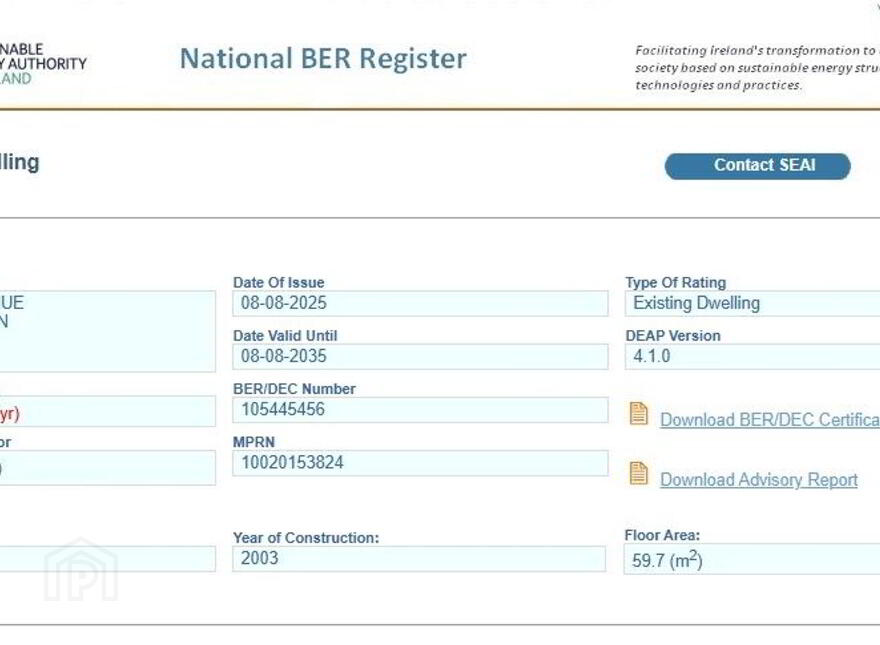Click the document icon beside Download Advisory Report
This screenshot has width=880, height=645.
click(x=639, y=473)
